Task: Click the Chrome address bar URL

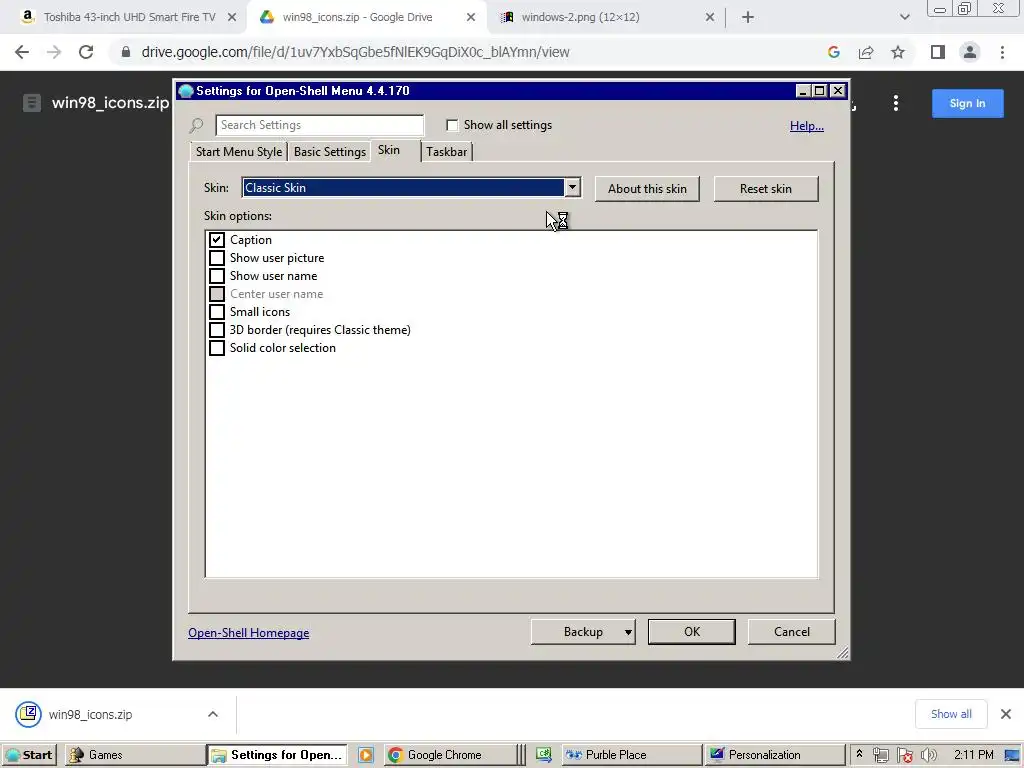Action: (x=355, y=52)
